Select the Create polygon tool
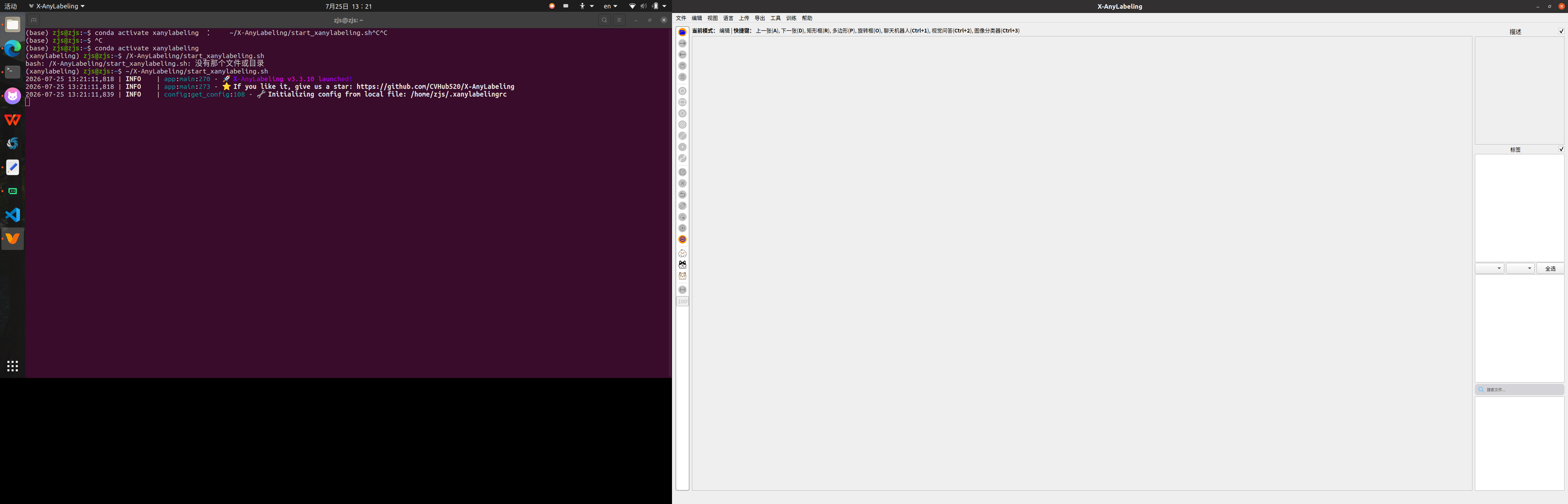The width and height of the screenshot is (1568, 504). (x=682, y=91)
